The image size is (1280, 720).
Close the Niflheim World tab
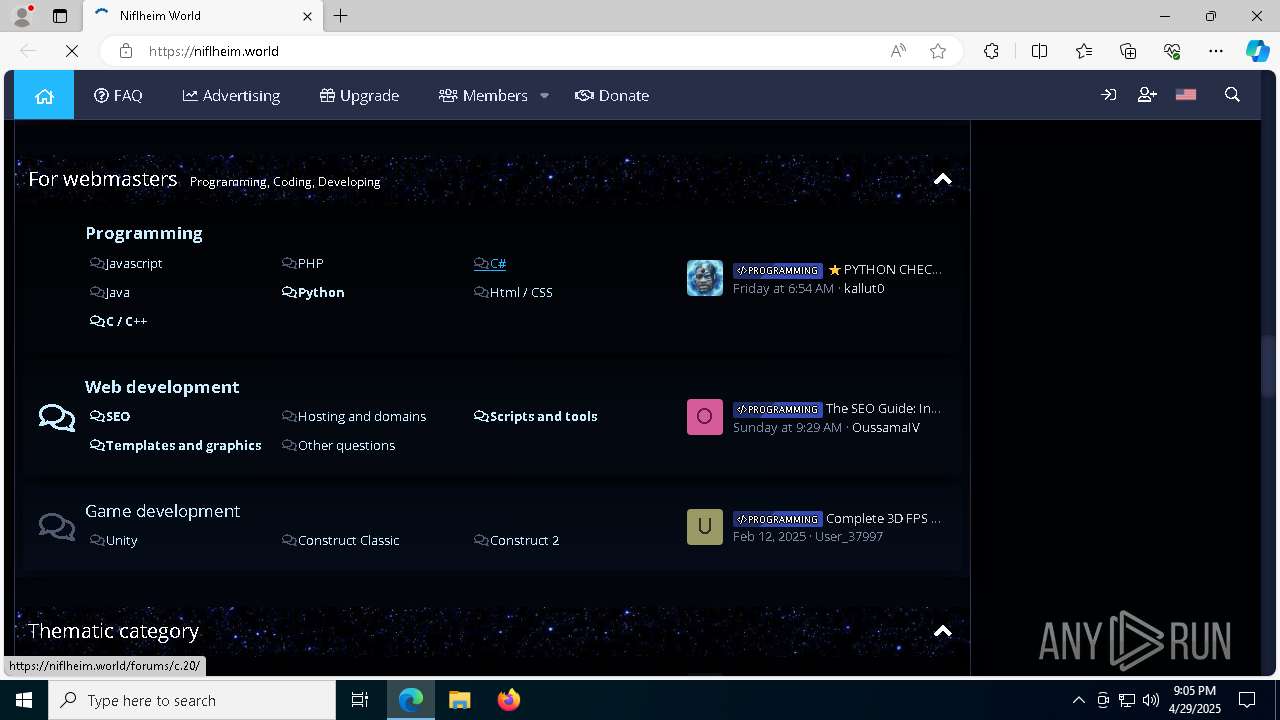click(308, 16)
